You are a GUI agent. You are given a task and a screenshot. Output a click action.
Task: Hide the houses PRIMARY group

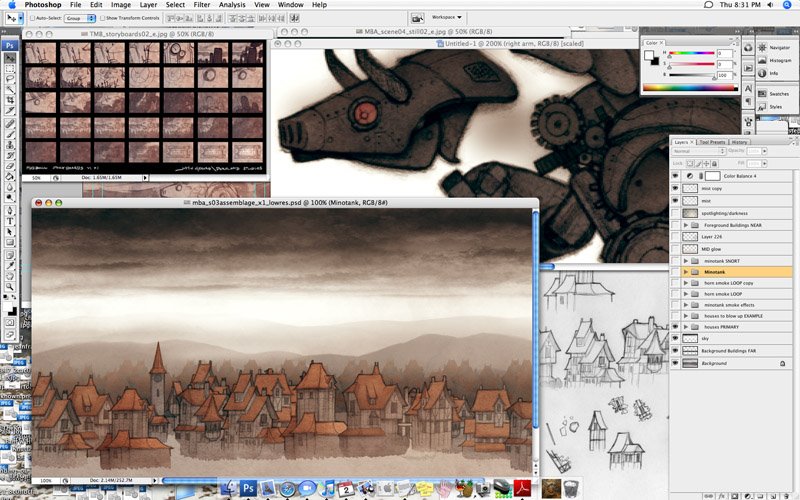coord(675,327)
